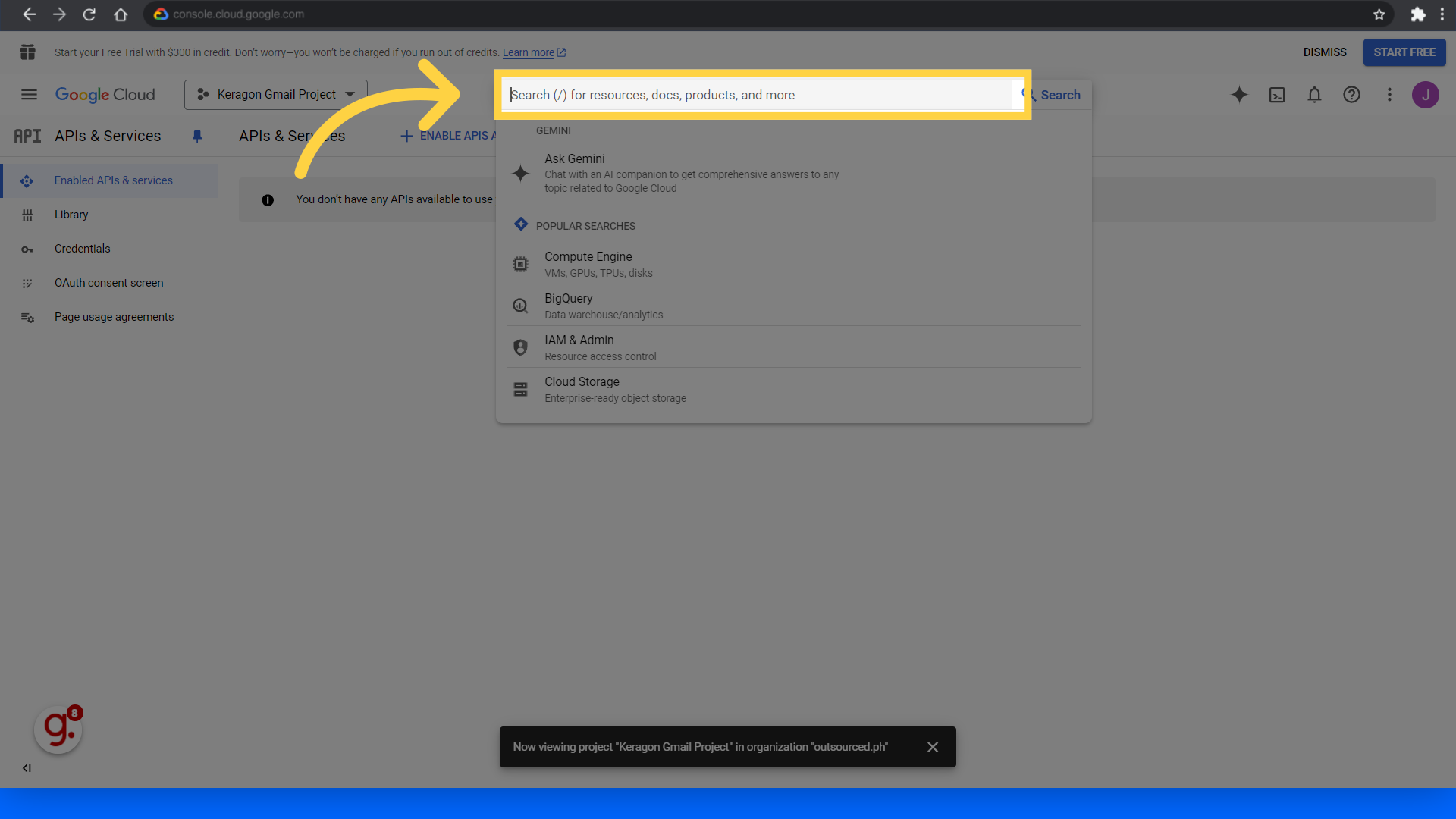The width and height of the screenshot is (1456, 819).
Task: Click the gift icon in the free trial banner
Action: pyautogui.click(x=28, y=52)
